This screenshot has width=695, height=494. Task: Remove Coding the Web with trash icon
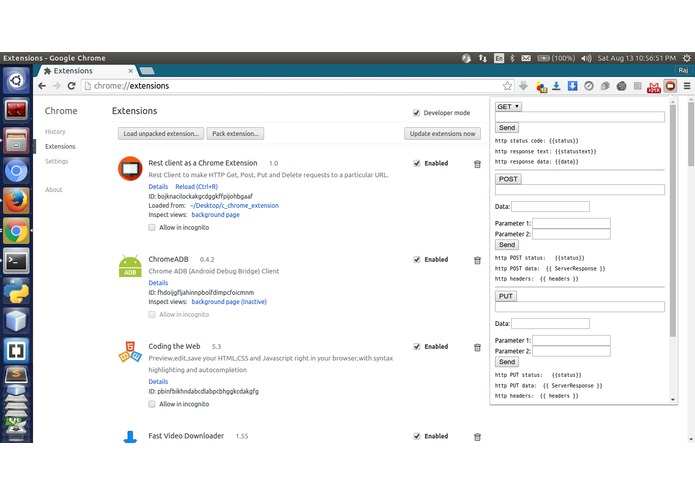point(477,347)
